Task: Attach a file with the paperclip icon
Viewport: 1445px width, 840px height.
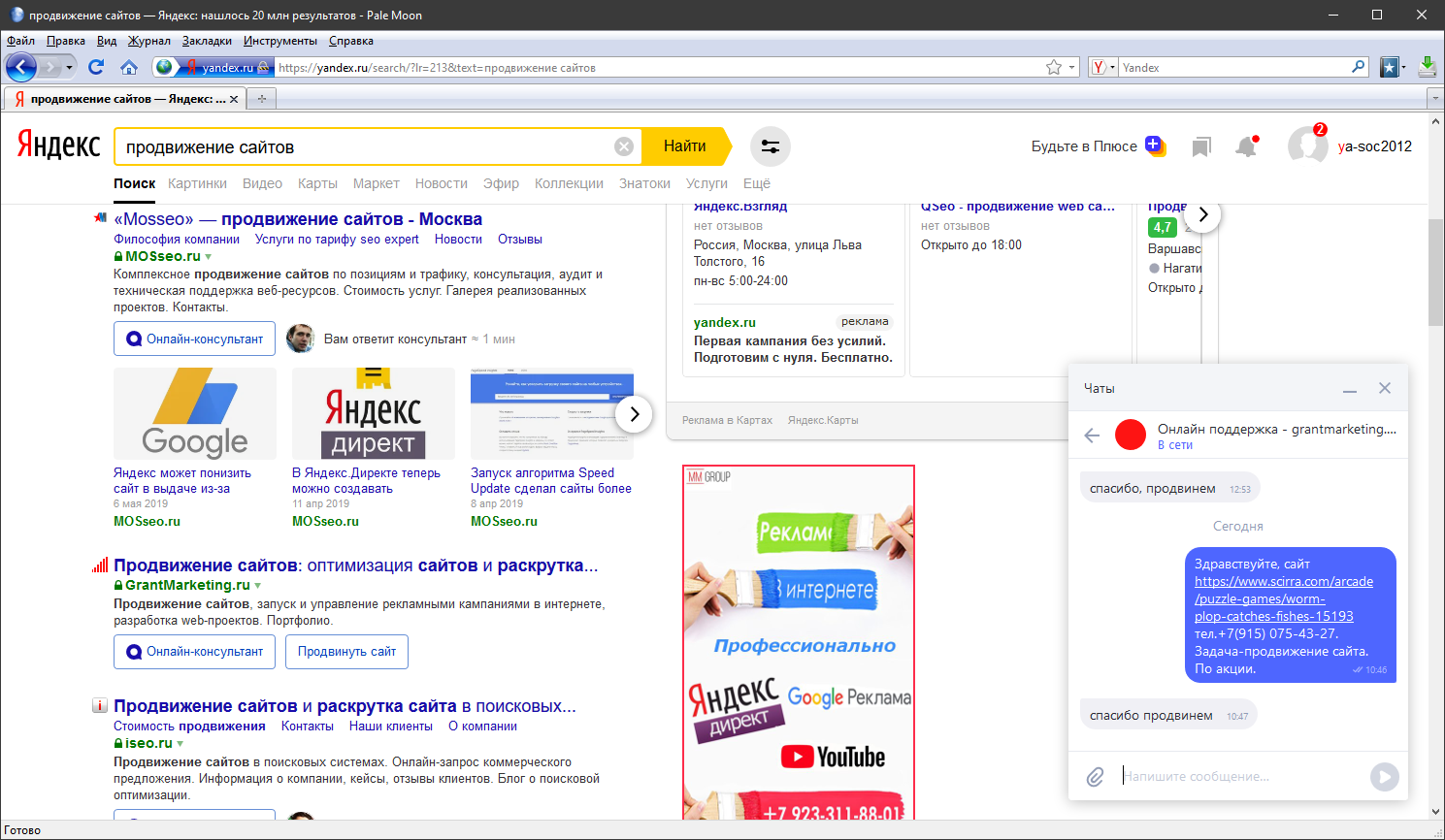Action: [x=1095, y=777]
